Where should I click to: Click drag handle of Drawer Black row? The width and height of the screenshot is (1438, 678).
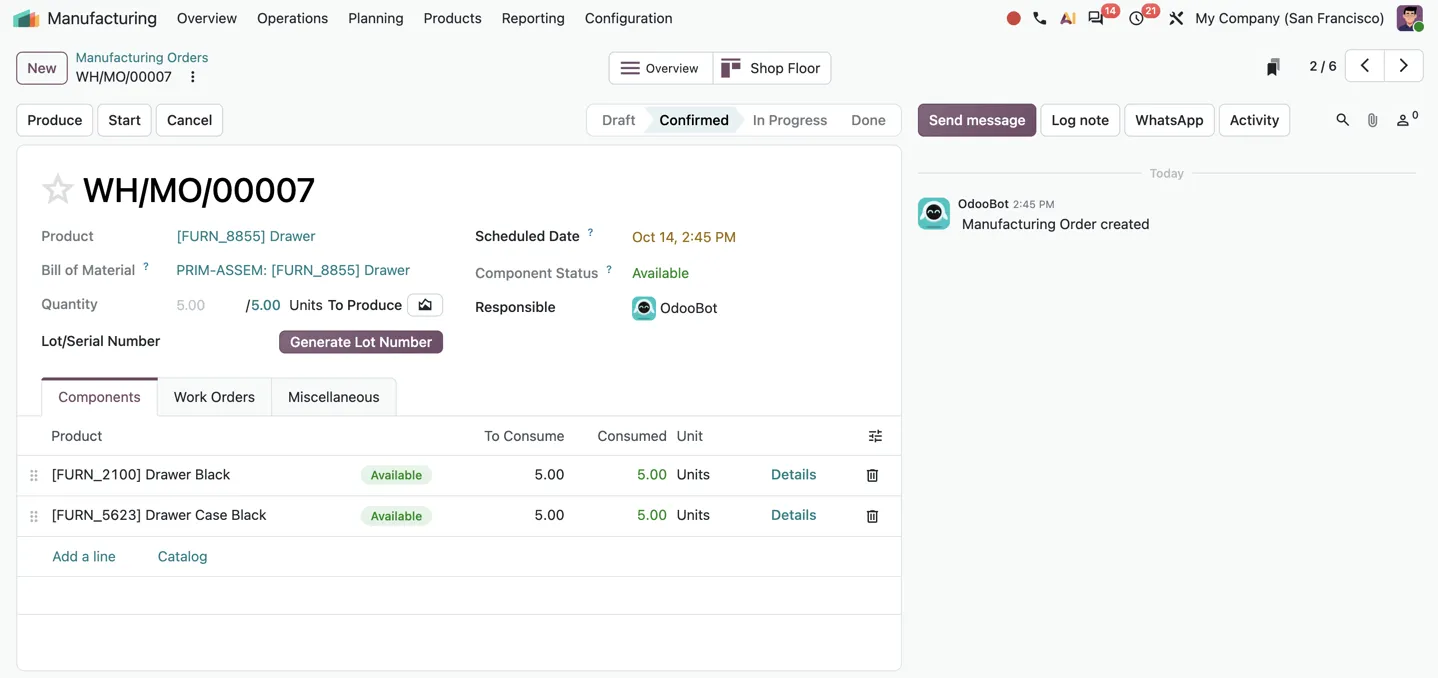[34, 476]
